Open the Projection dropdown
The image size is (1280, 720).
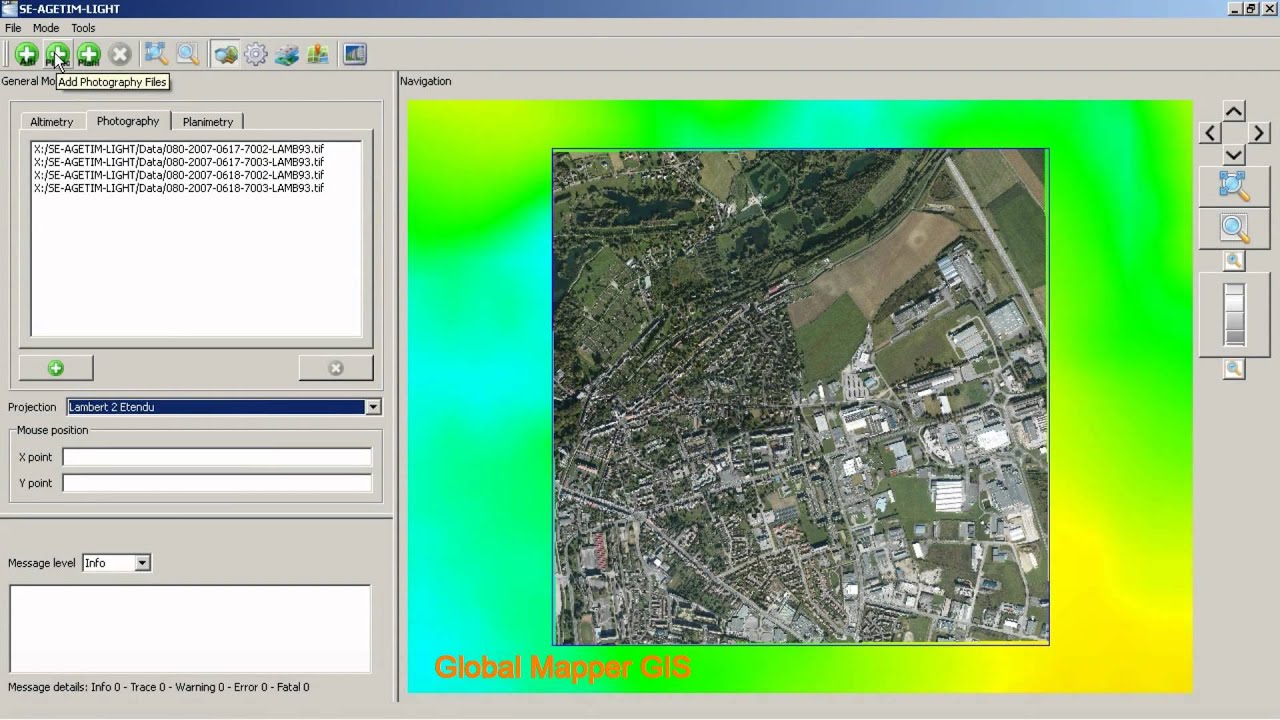tap(224, 407)
